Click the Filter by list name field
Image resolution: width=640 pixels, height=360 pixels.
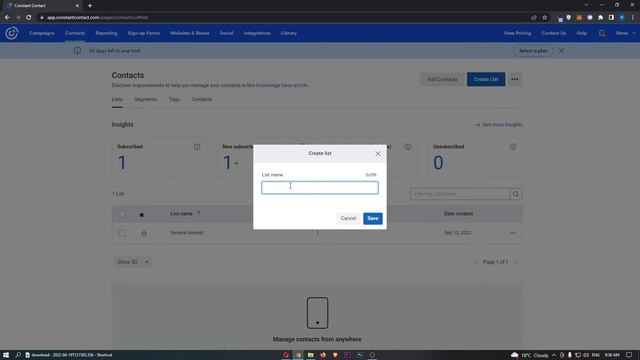[x=460, y=194]
